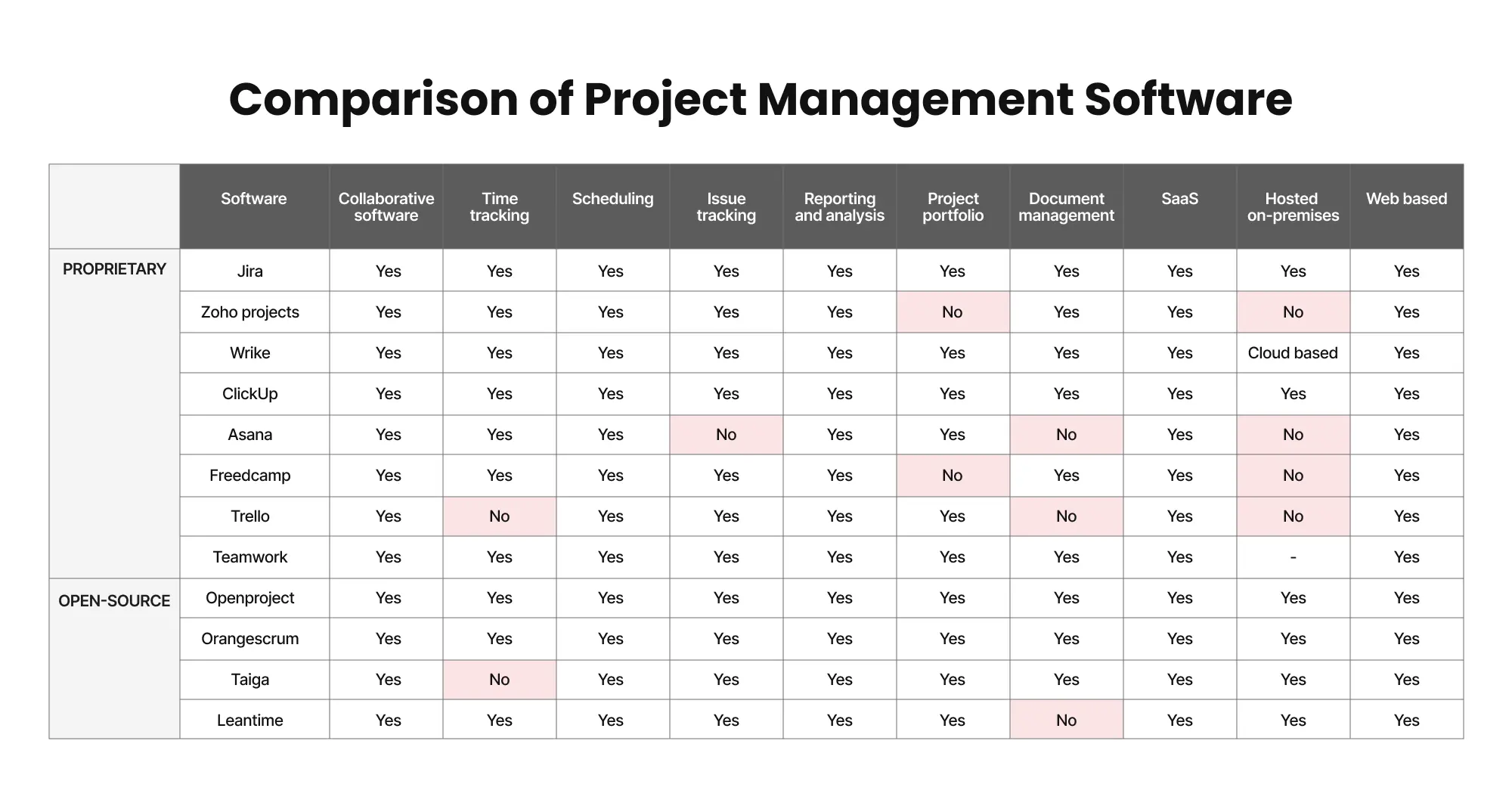Click the 'Zoho projects' row name
This screenshot has height=809, width=1512.
pos(250,312)
